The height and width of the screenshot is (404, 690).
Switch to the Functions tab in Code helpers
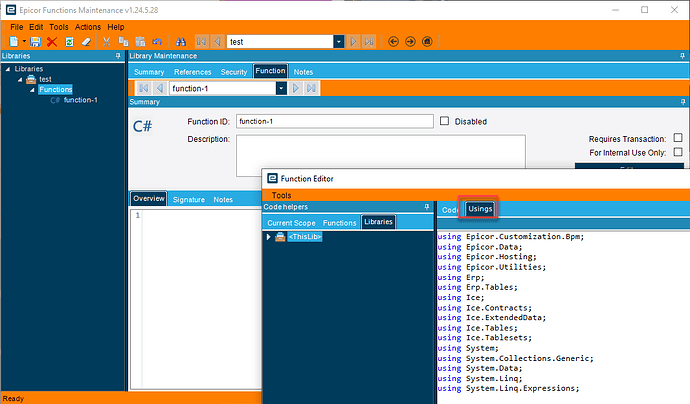click(339, 223)
